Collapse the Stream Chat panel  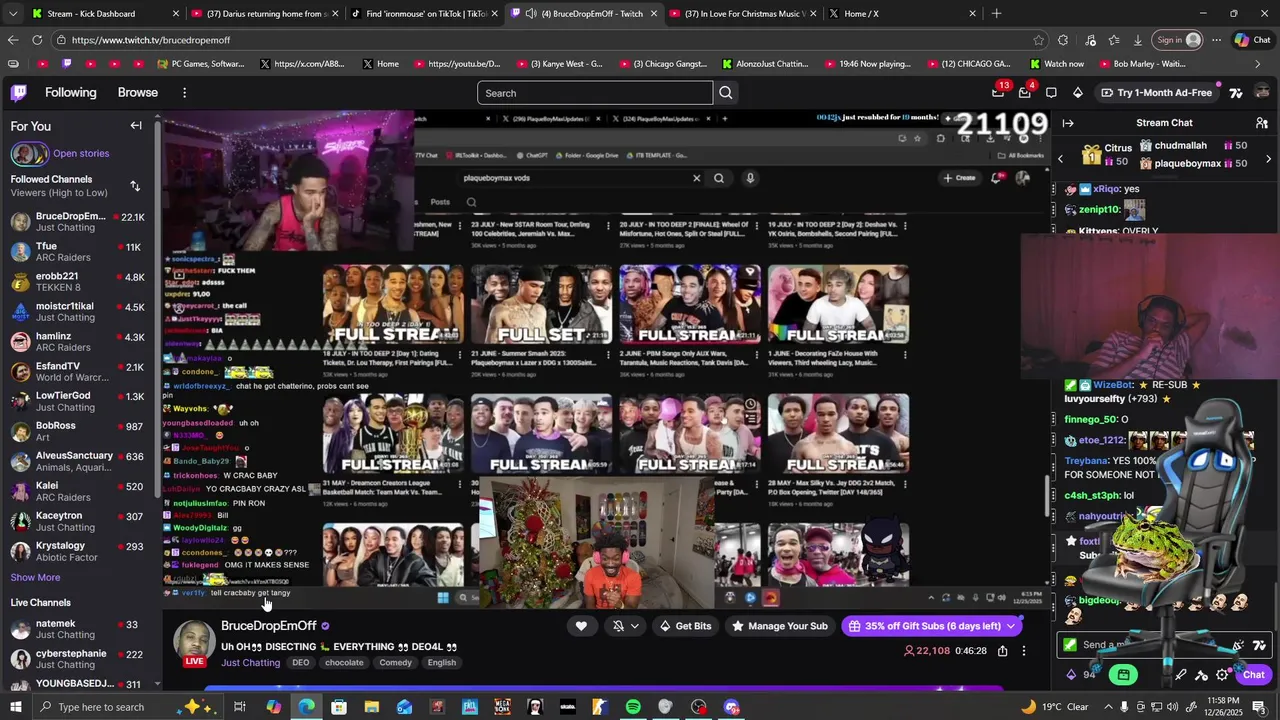(x=1068, y=123)
